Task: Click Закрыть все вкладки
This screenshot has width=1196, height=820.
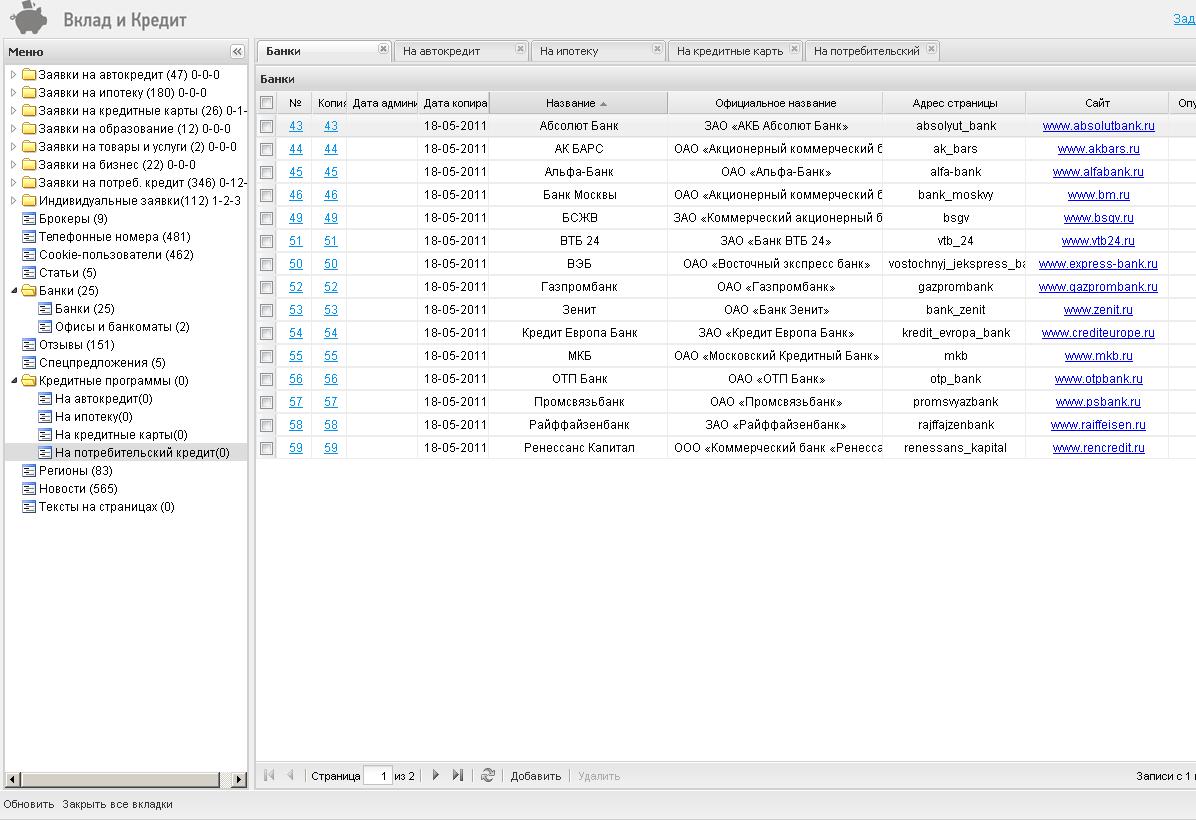Action: 117,804
